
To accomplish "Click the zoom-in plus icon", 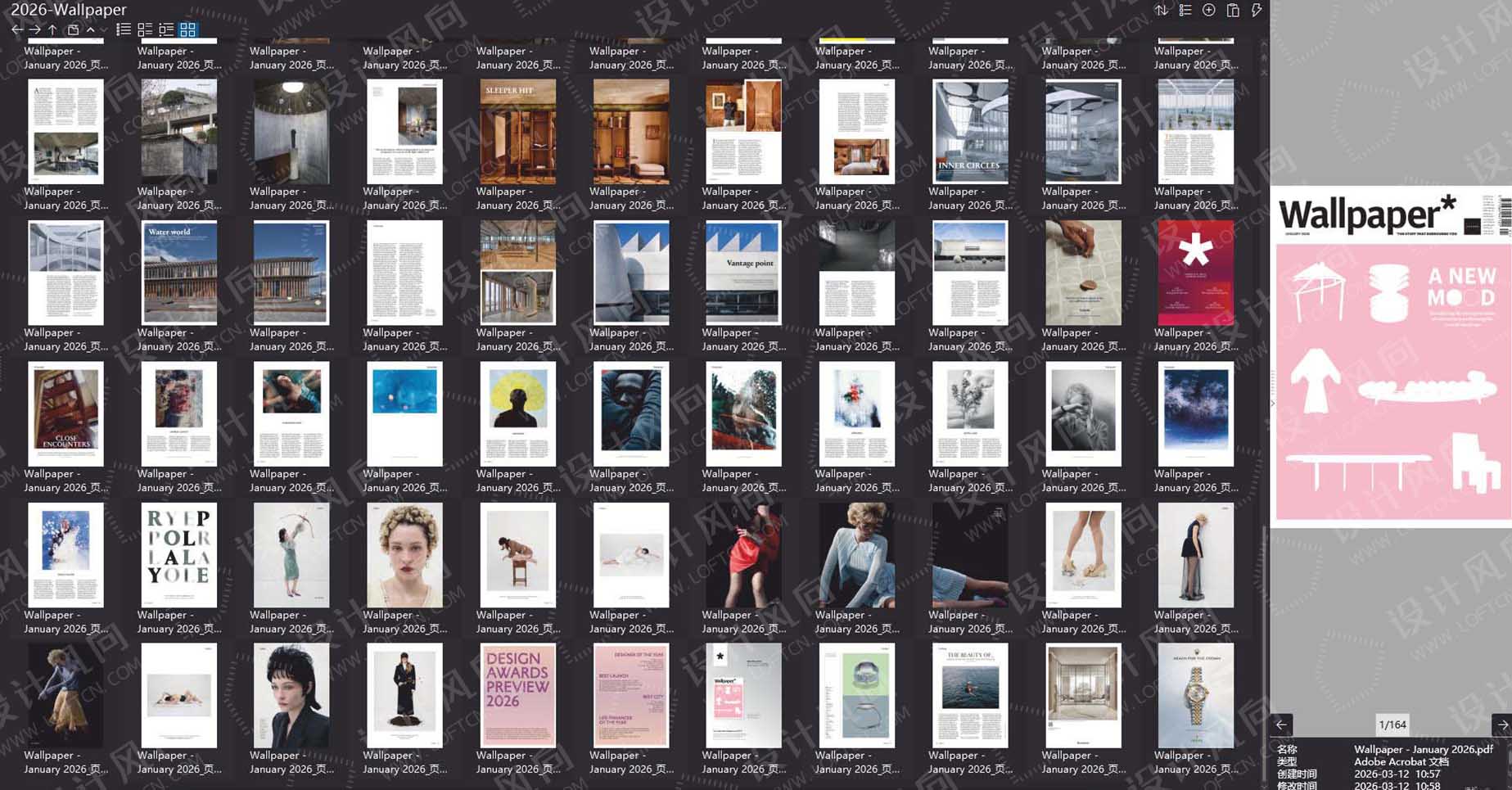I will coord(1208,11).
